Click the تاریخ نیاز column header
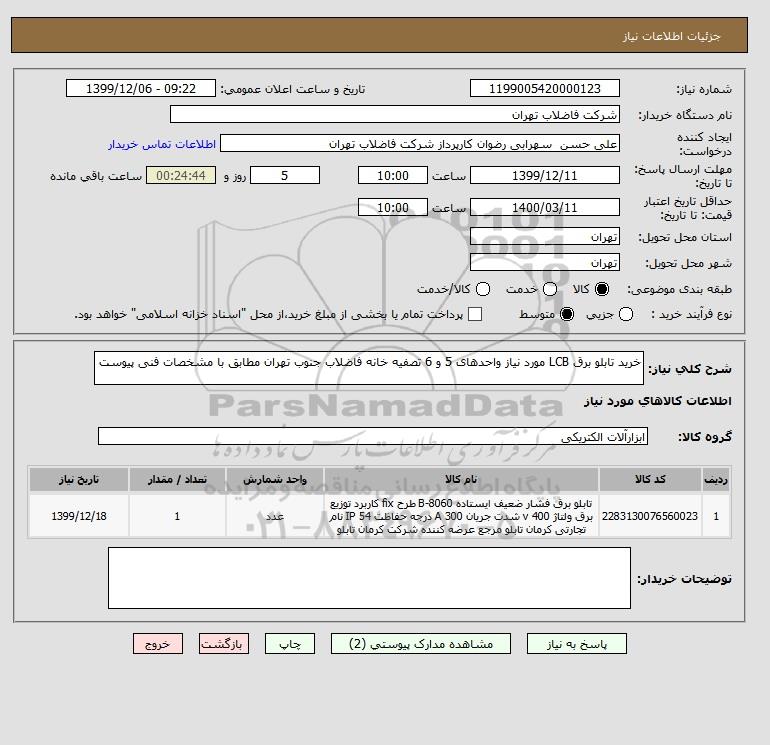The width and height of the screenshot is (770, 745). [x=79, y=479]
